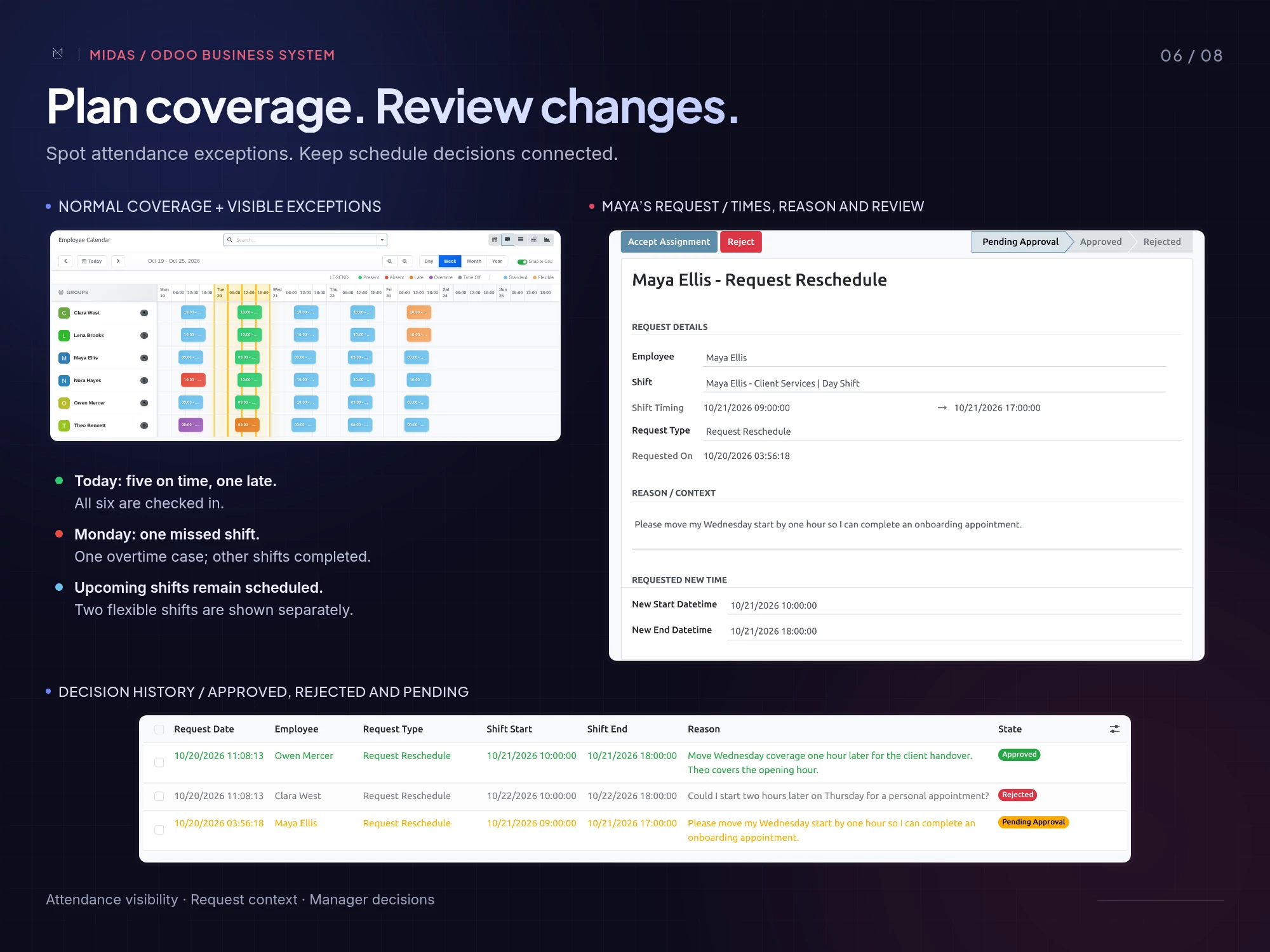The image size is (1270, 952).
Task: Click Theo Bennett's avatar icon
Action: (64, 425)
